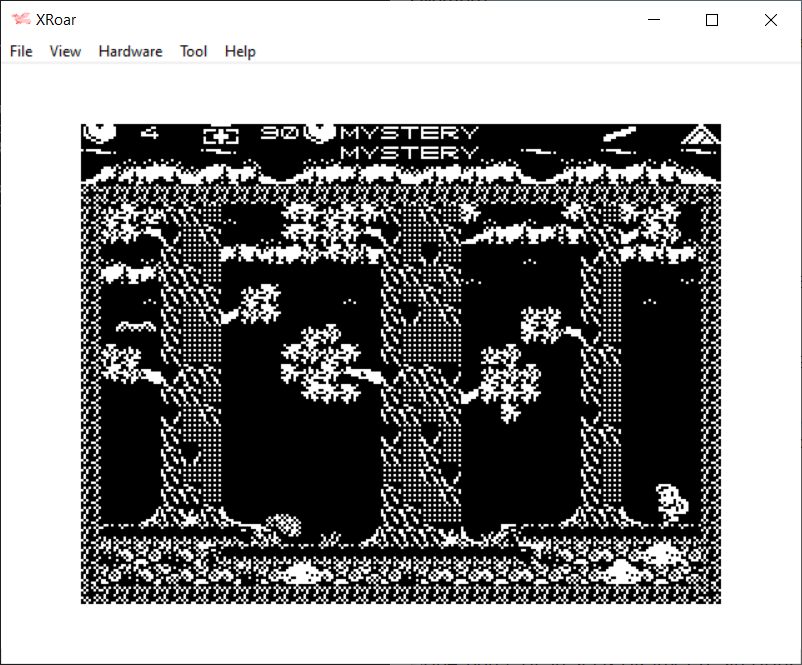The height and width of the screenshot is (665, 802).
Task: Close the XRoar emulator window
Action: click(770, 20)
